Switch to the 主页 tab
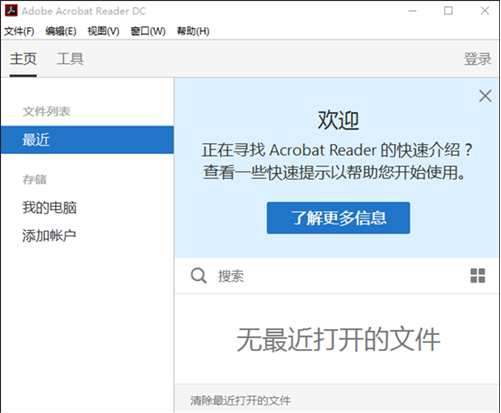The image size is (501, 413). 23,59
